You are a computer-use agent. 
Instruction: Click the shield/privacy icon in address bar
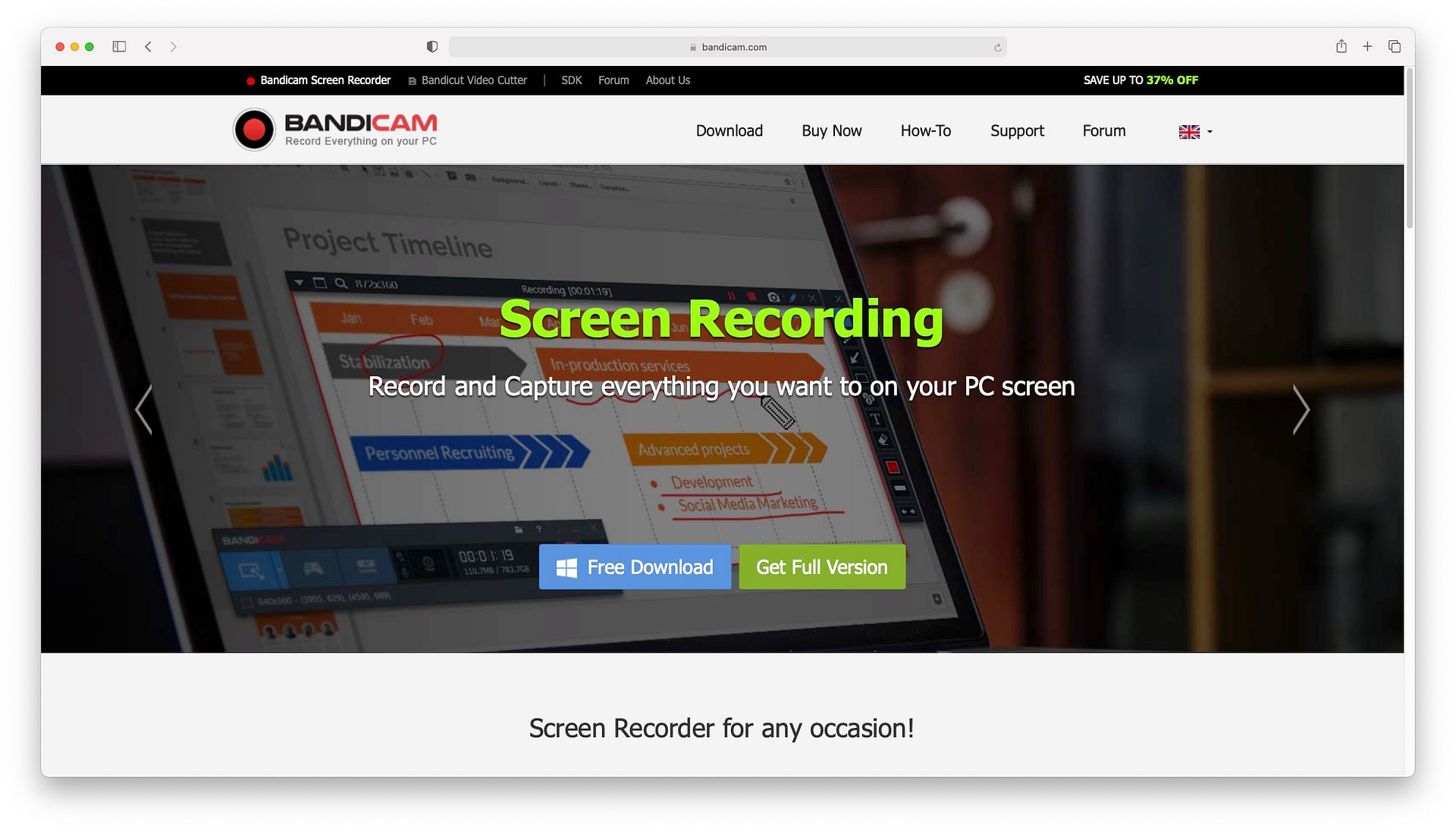(432, 46)
